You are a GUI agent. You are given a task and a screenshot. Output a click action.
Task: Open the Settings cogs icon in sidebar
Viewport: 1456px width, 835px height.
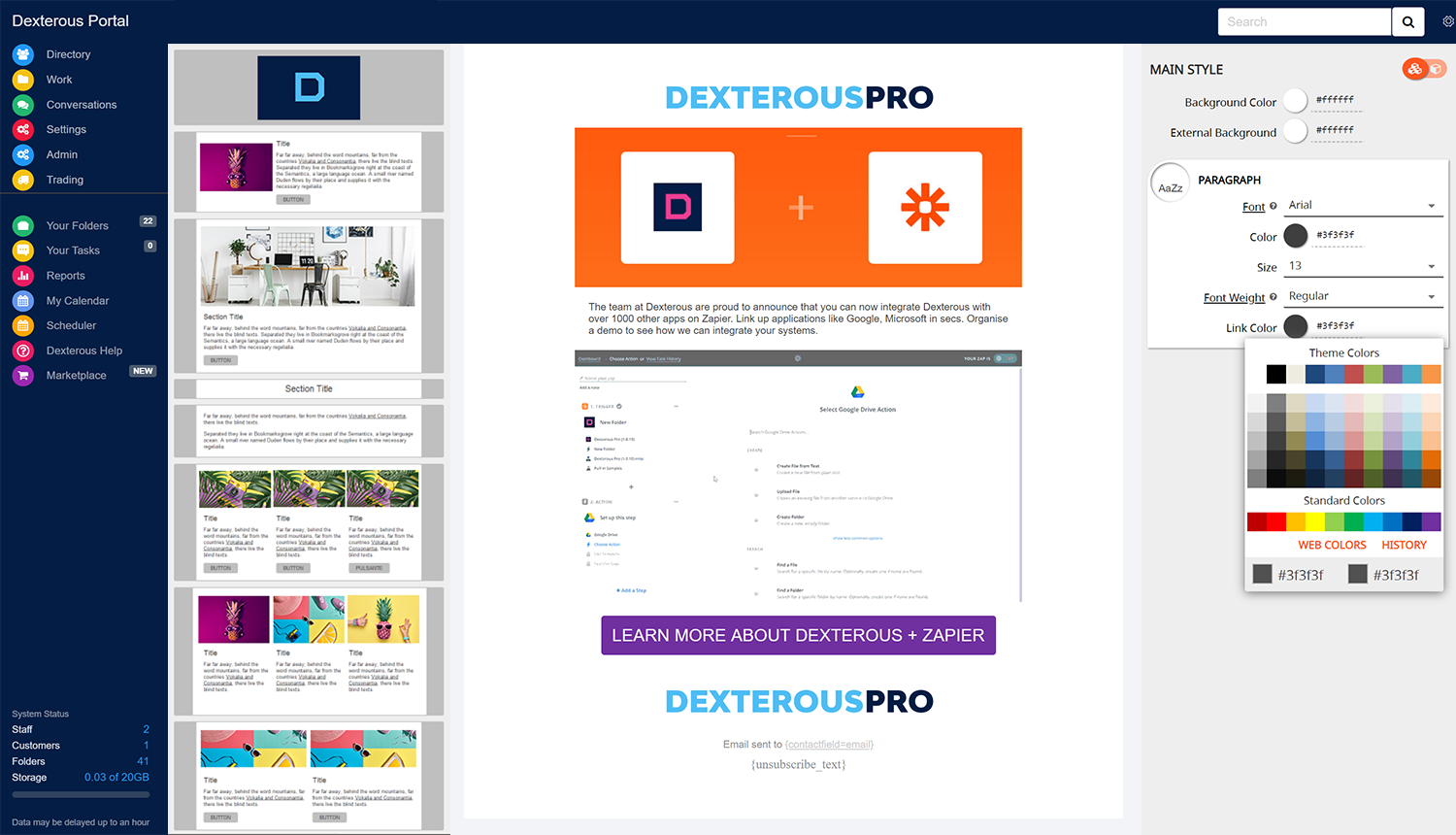click(x=23, y=129)
